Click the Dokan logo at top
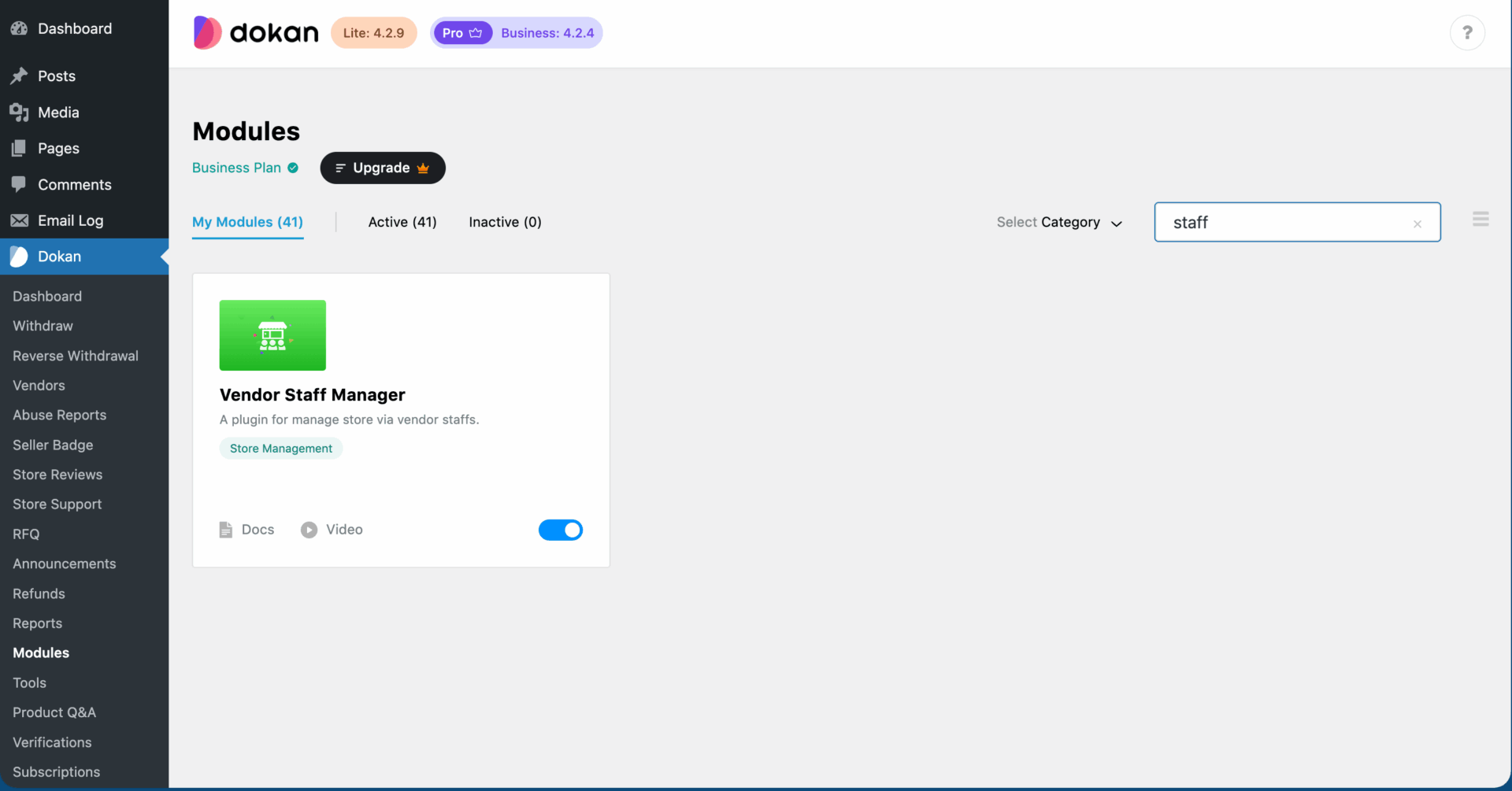The width and height of the screenshot is (1512, 791). click(255, 32)
